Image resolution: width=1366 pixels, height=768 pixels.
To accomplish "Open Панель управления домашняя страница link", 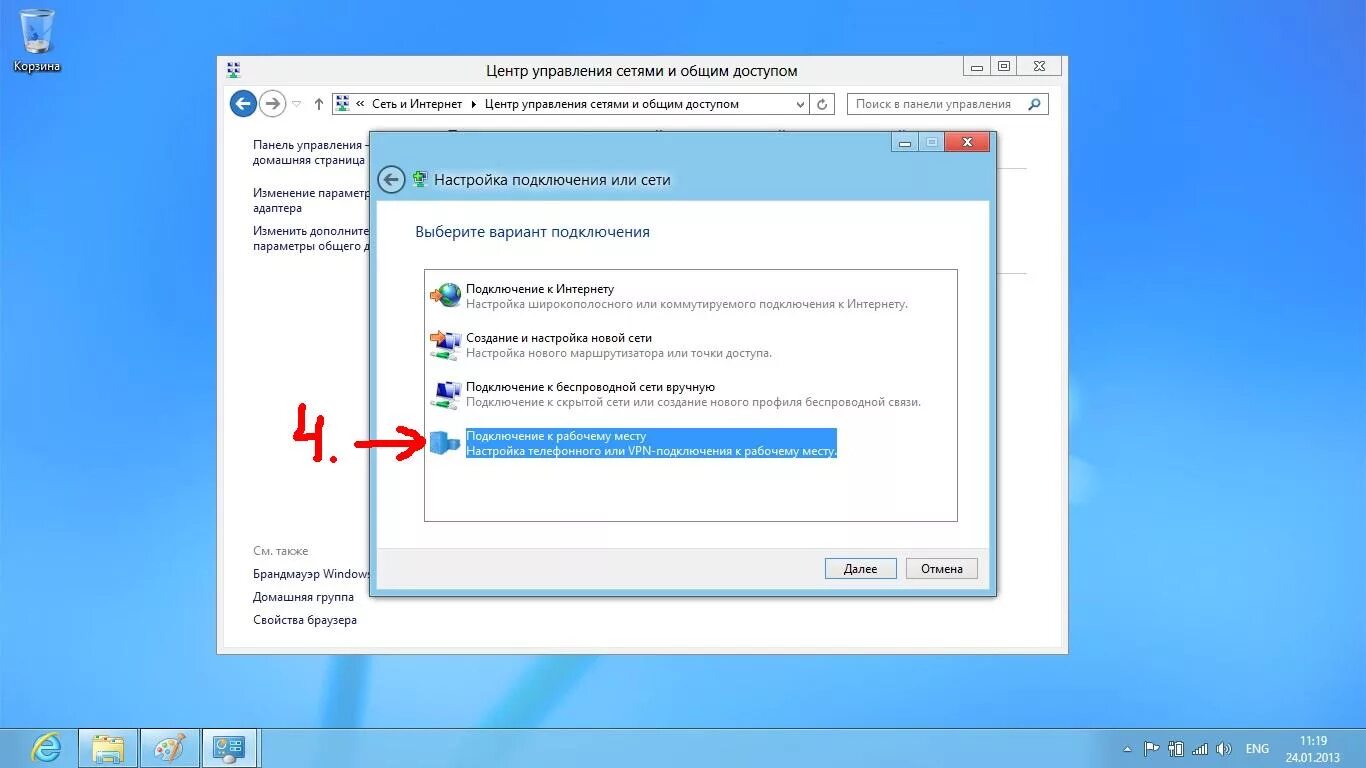I will pyautogui.click(x=310, y=152).
